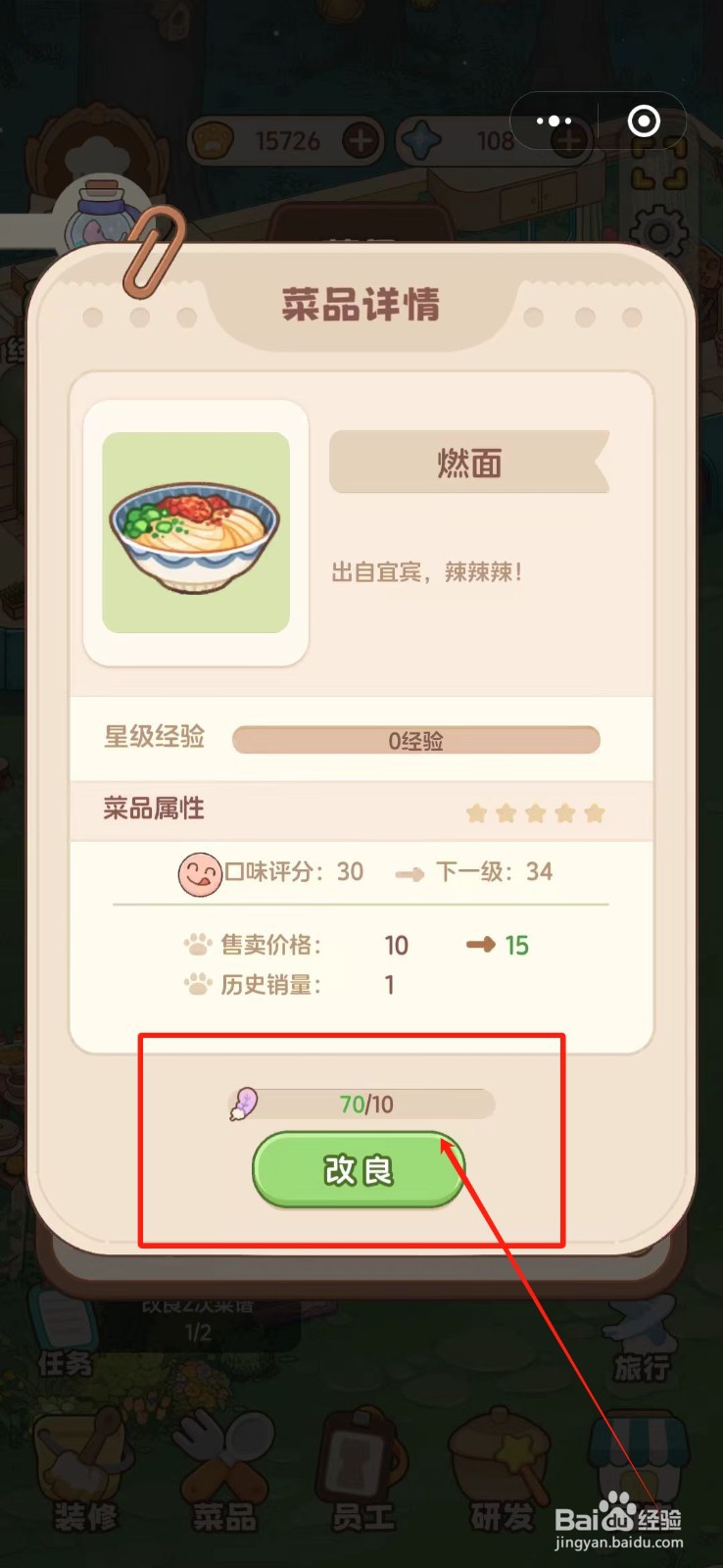Tap the taste score smiley face icon
This screenshot has height=1568, width=723.
point(199,872)
